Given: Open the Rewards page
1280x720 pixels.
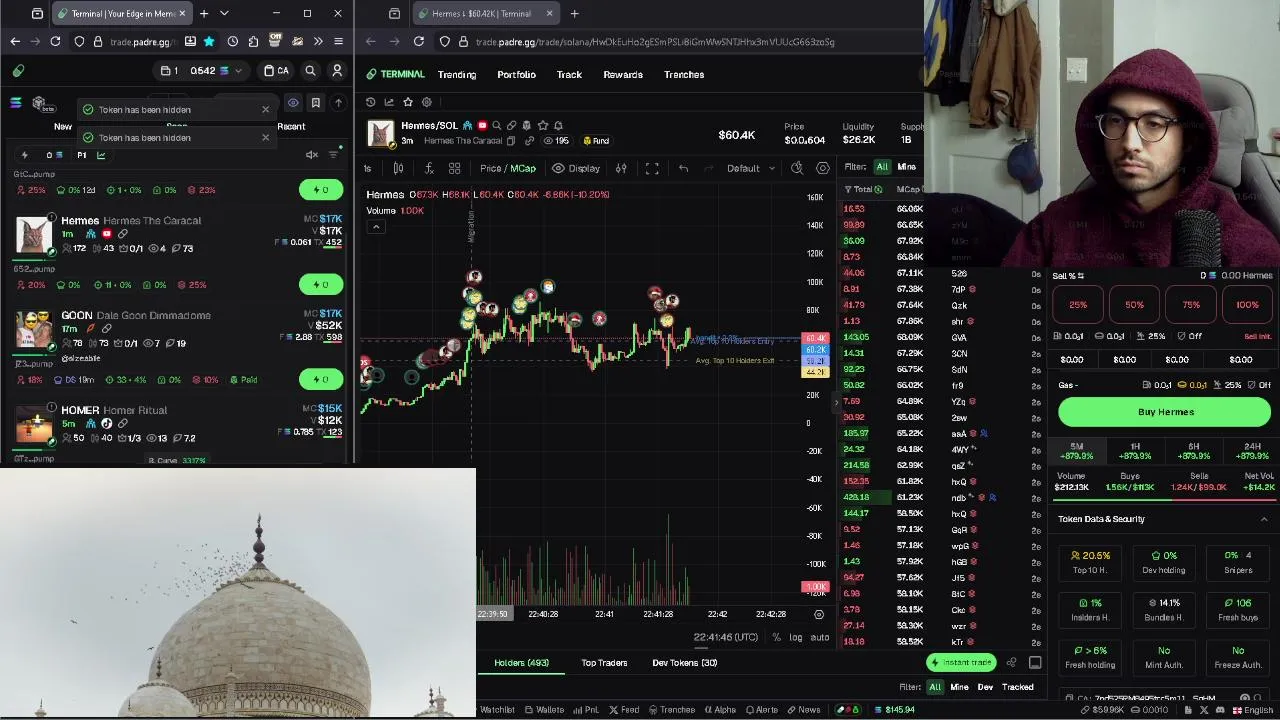Looking at the screenshot, I should point(623,74).
